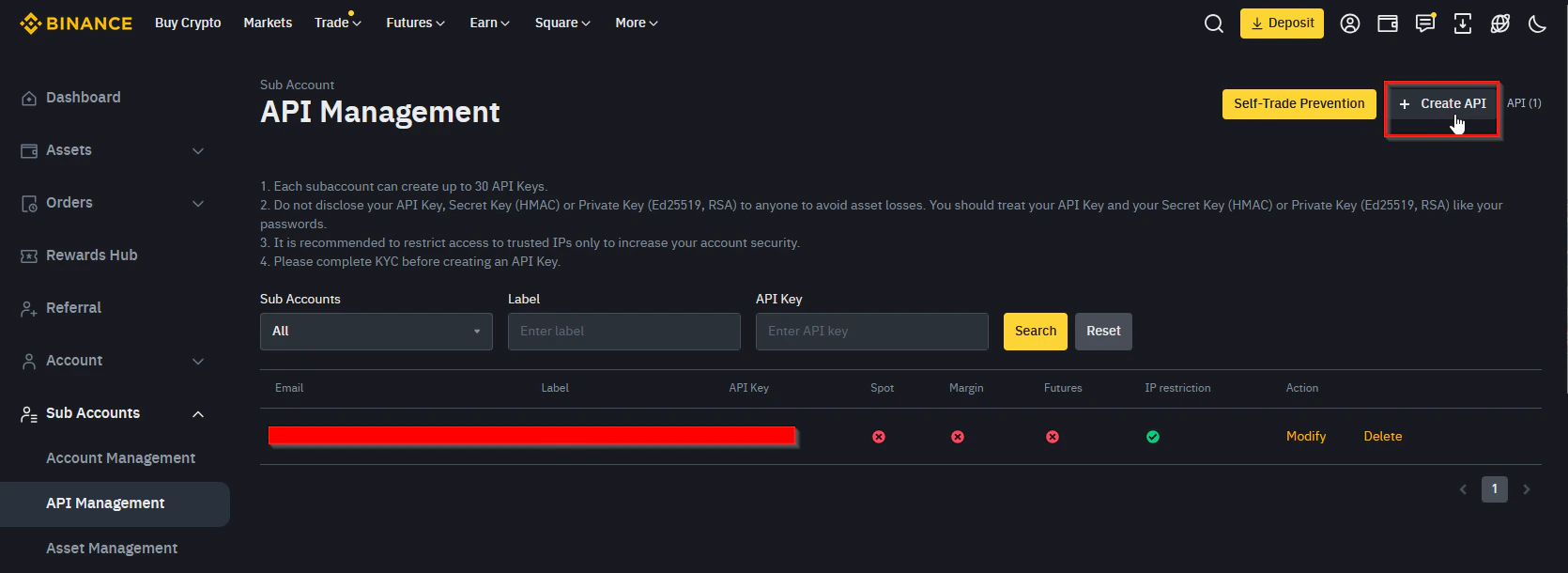Click the API (1) count text
The image size is (1568, 573).
1524,103
